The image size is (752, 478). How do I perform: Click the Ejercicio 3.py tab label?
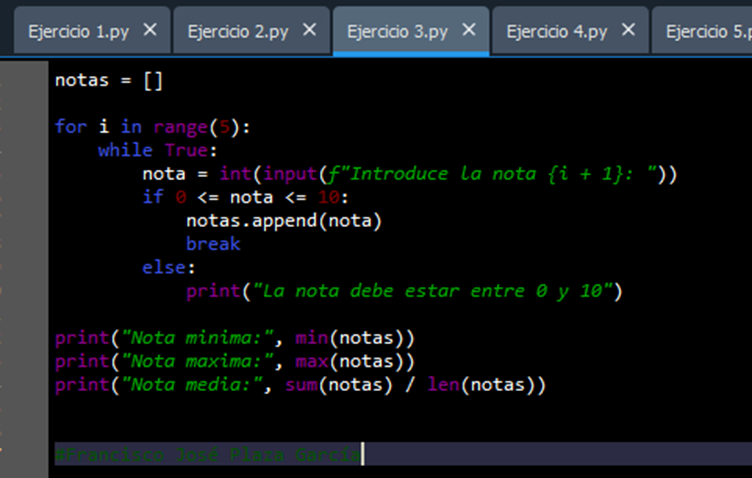point(397,31)
